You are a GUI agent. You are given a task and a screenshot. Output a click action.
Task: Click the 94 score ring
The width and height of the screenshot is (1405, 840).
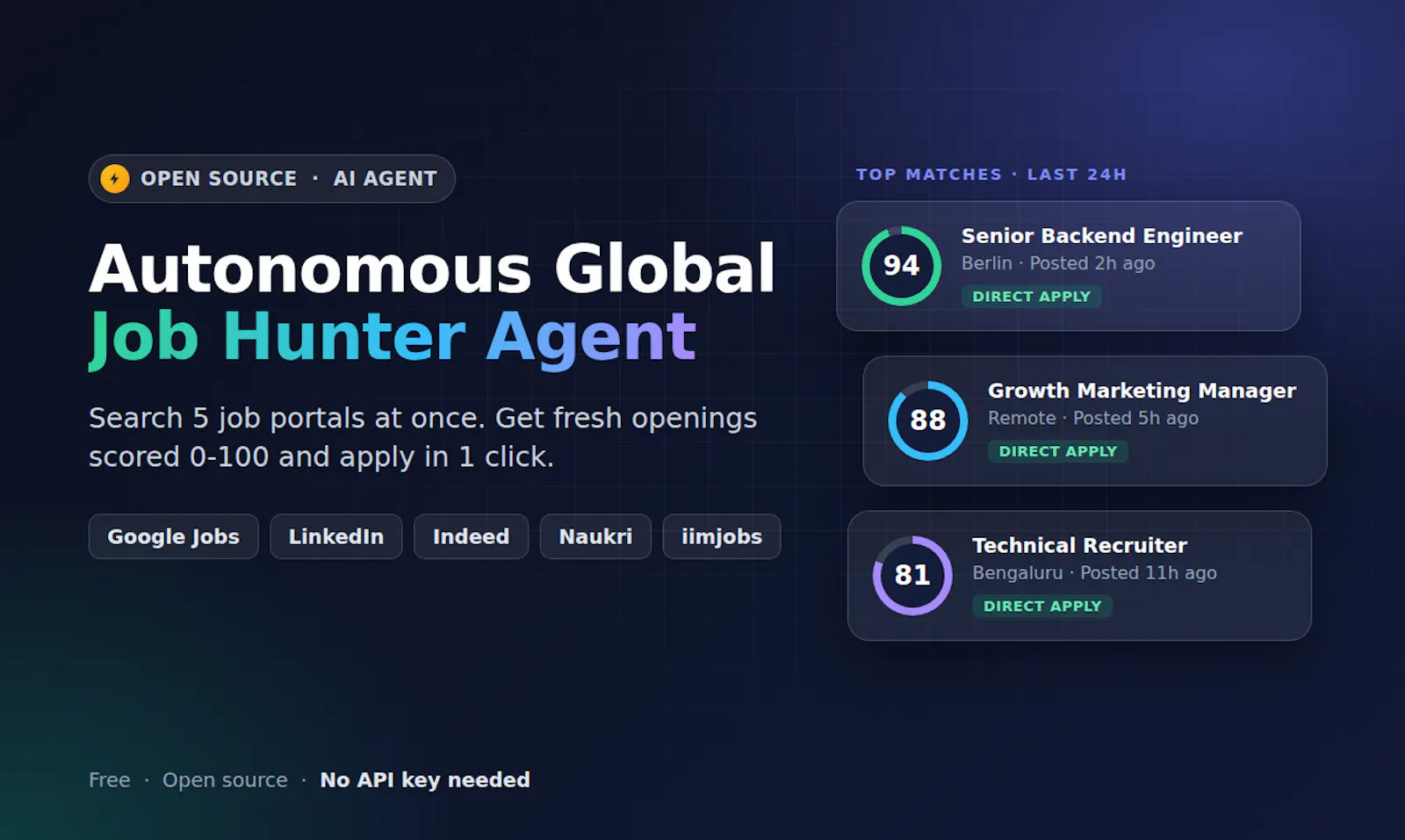(901, 266)
